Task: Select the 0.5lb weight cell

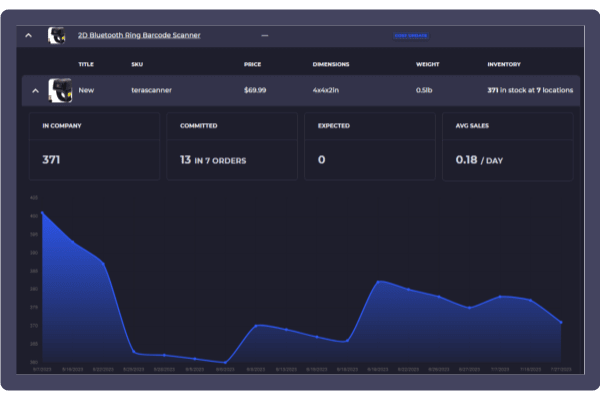Action: pyautogui.click(x=424, y=90)
